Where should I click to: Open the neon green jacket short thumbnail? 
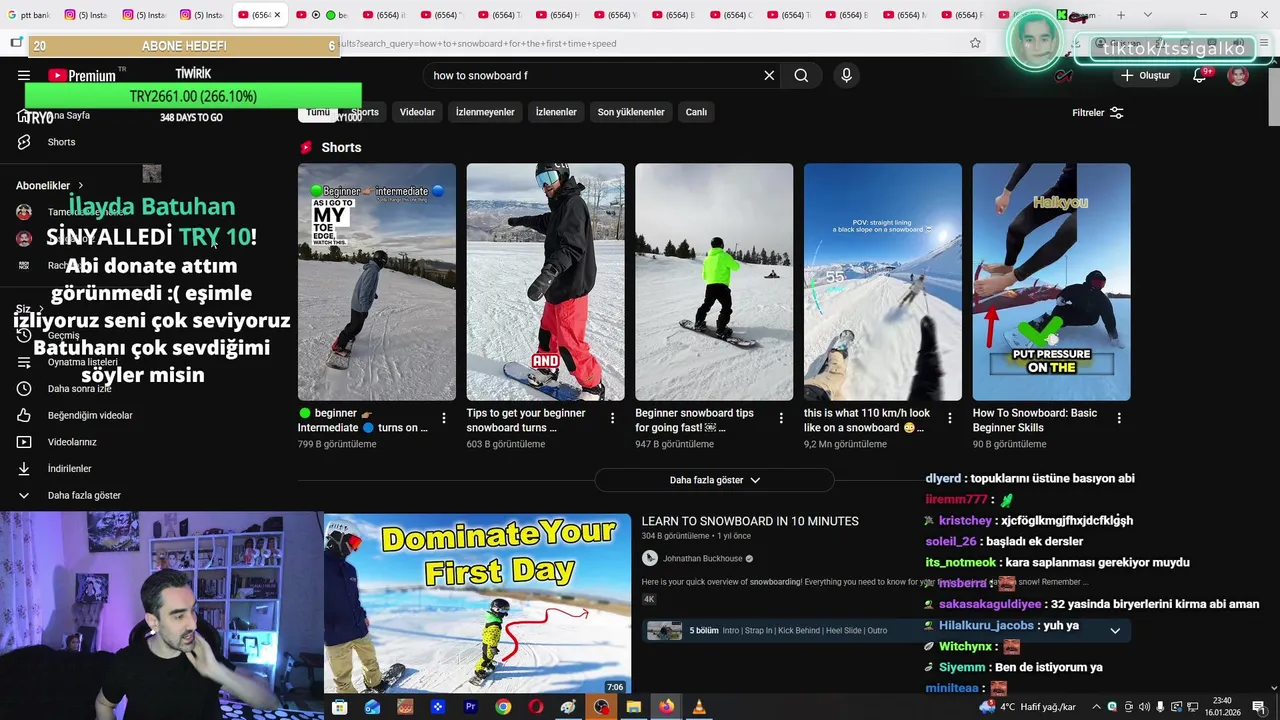[x=714, y=282]
